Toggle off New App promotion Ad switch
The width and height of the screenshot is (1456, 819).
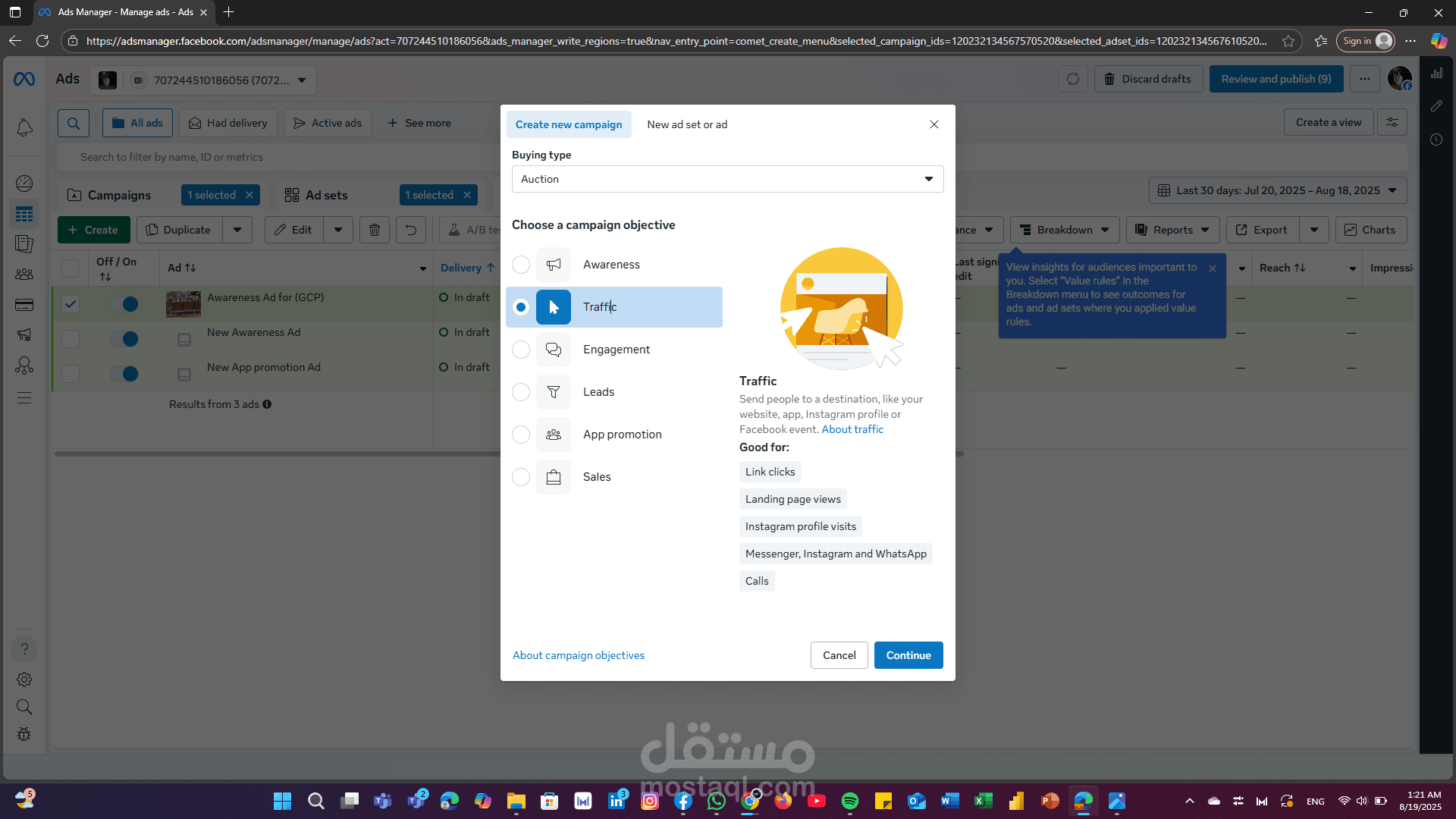pos(124,374)
